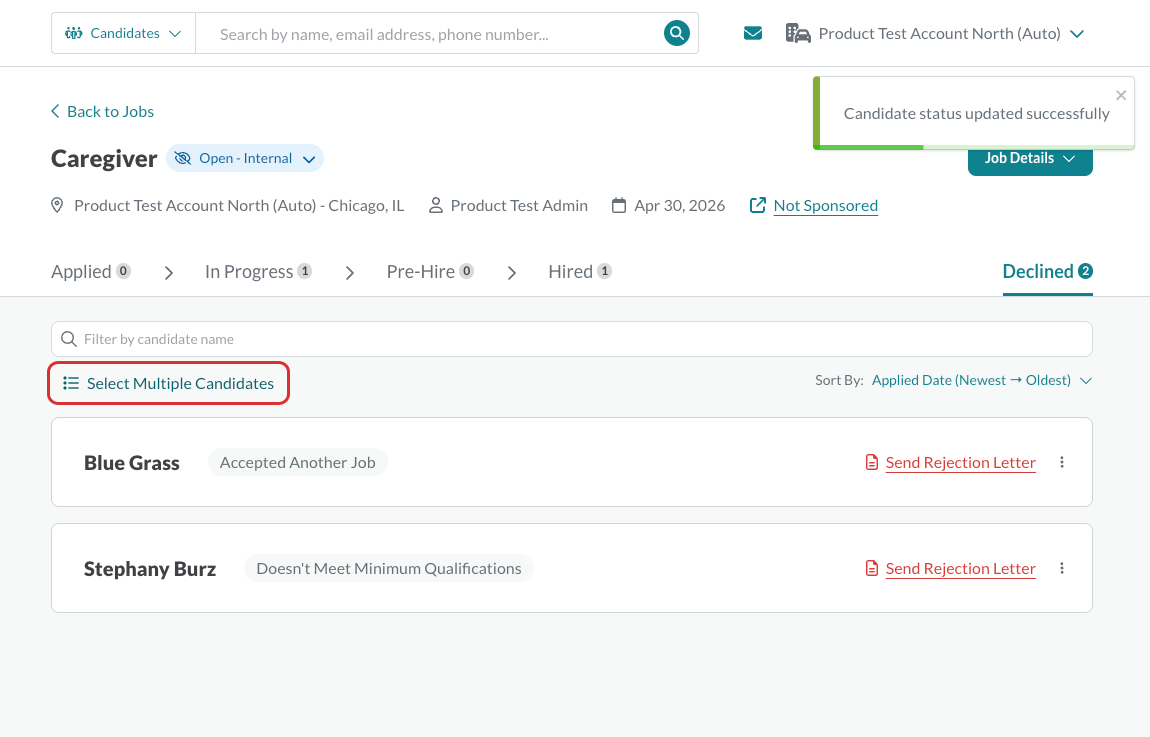
Task: Click the Product Test Admin text
Action: coord(519,205)
